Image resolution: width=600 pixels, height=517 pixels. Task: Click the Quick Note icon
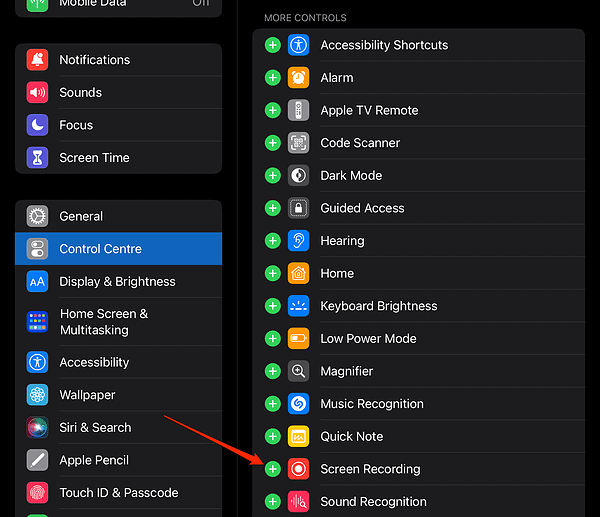[x=298, y=436]
